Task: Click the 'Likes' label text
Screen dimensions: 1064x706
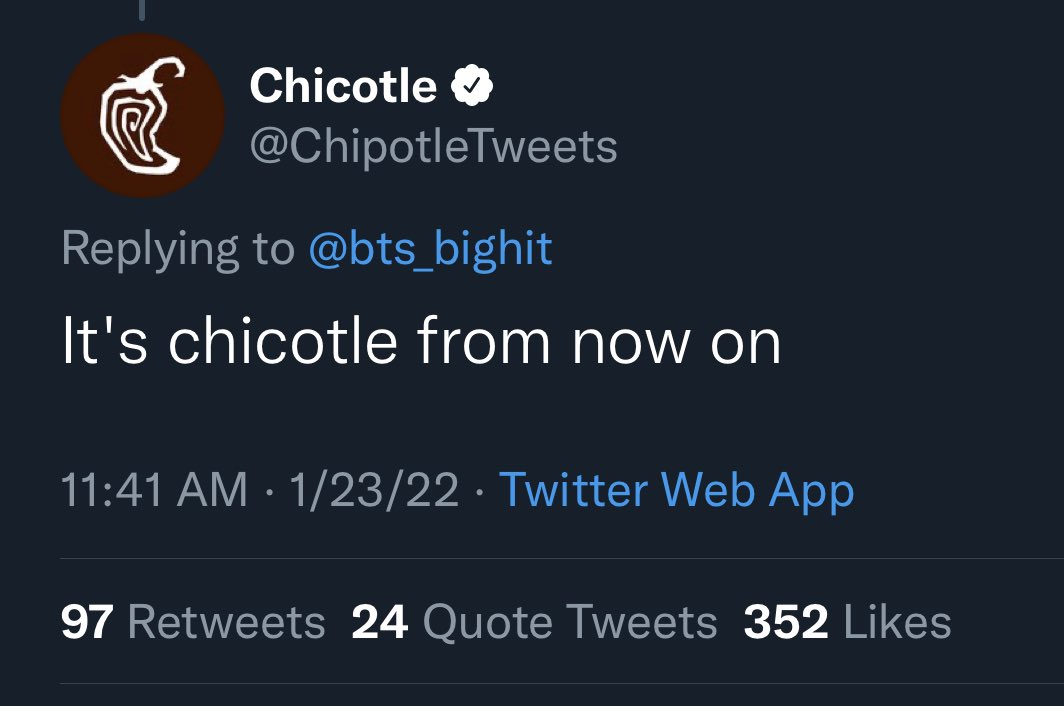Action: coord(897,622)
